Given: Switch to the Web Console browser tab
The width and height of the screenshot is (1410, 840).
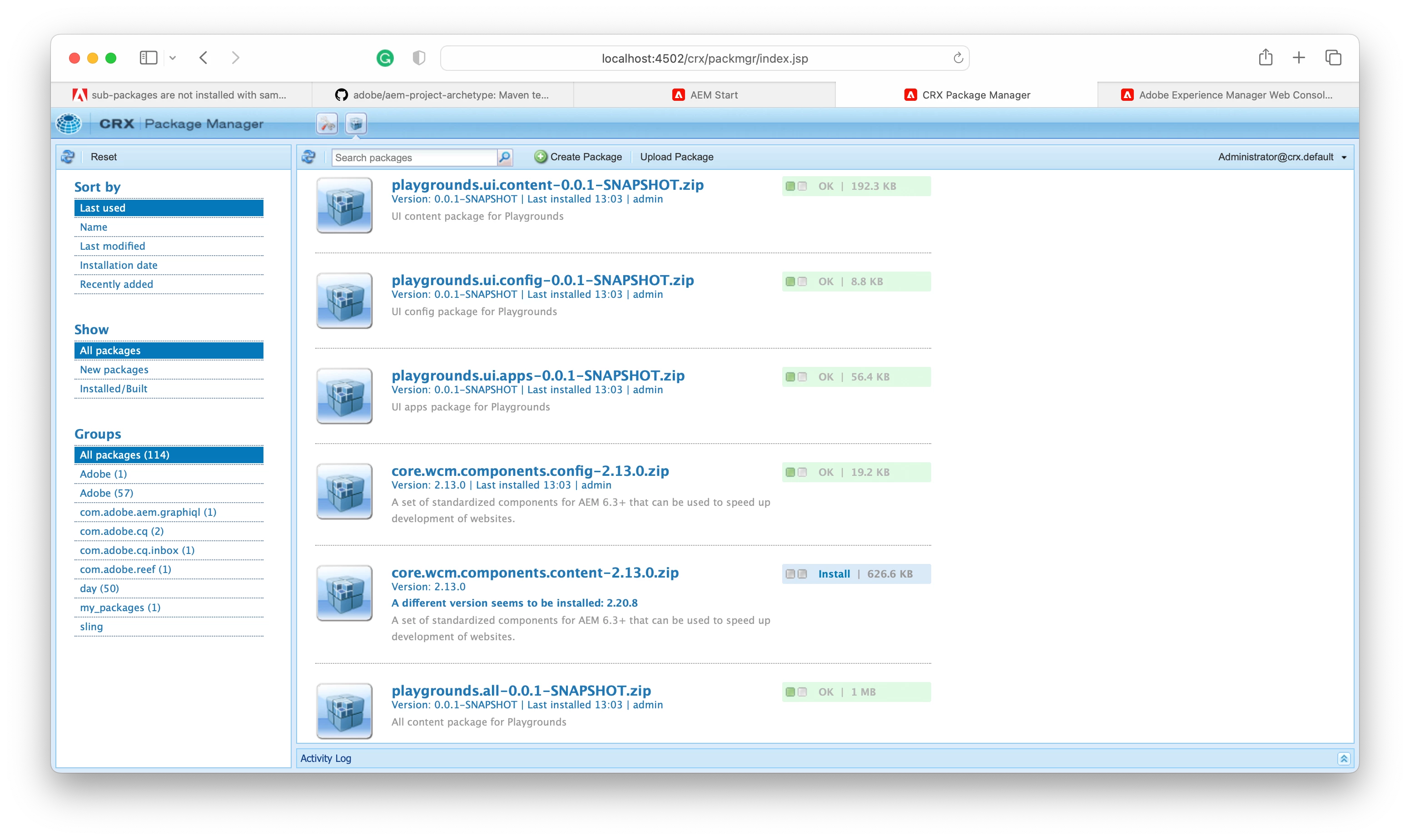Looking at the screenshot, I should click(x=1227, y=95).
